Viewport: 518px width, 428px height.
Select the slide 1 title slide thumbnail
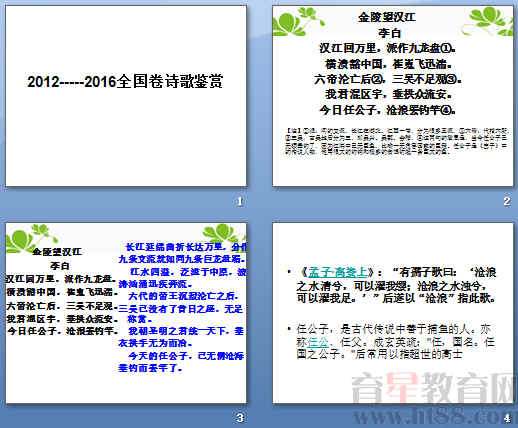[x=126, y=96]
